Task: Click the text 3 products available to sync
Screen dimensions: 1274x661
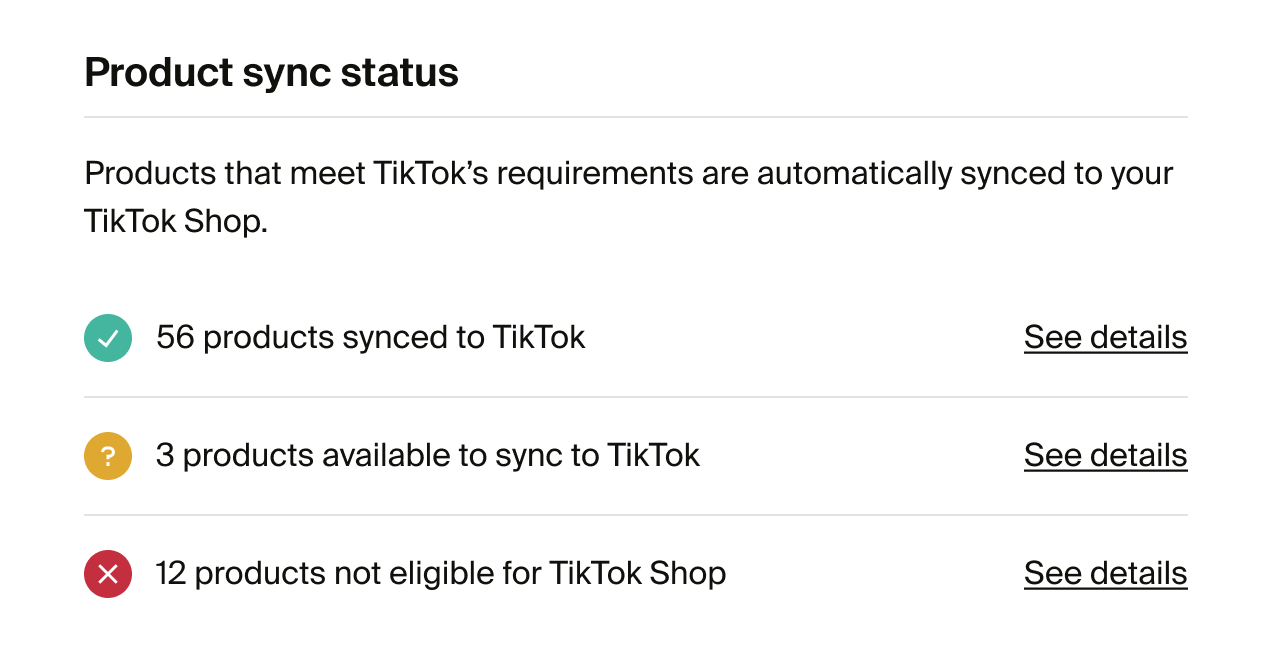Action: pos(427,456)
